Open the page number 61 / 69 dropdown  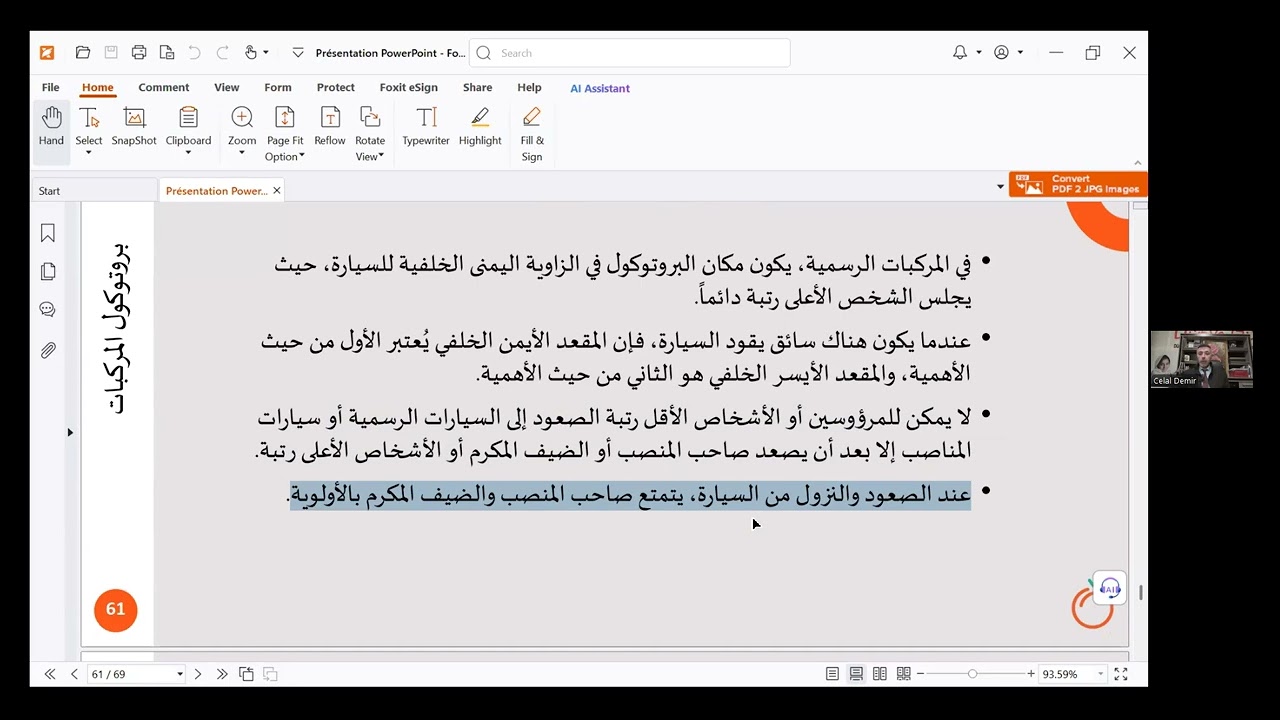click(180, 674)
